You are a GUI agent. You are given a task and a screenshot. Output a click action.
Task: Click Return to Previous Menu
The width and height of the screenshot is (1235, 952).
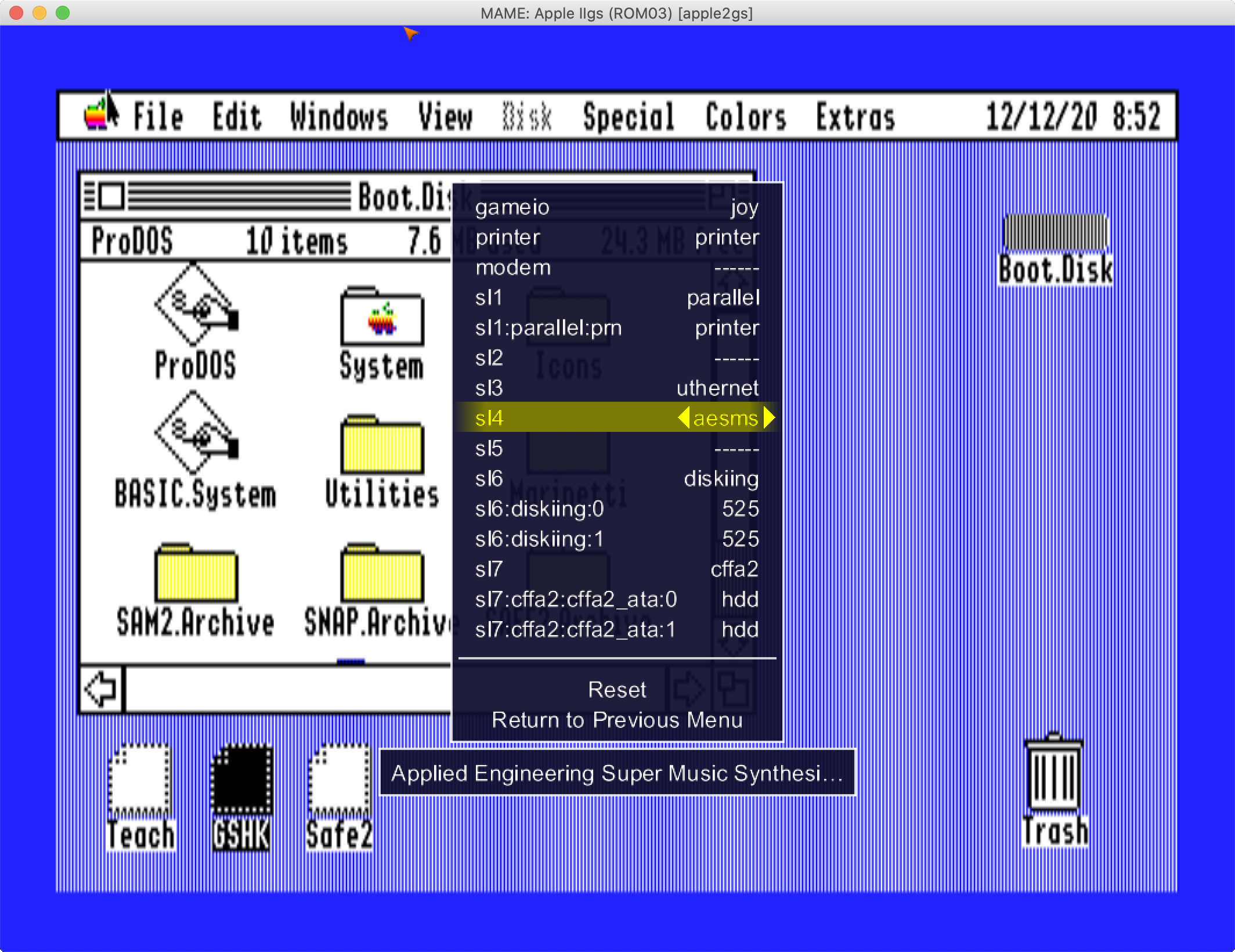(616, 720)
